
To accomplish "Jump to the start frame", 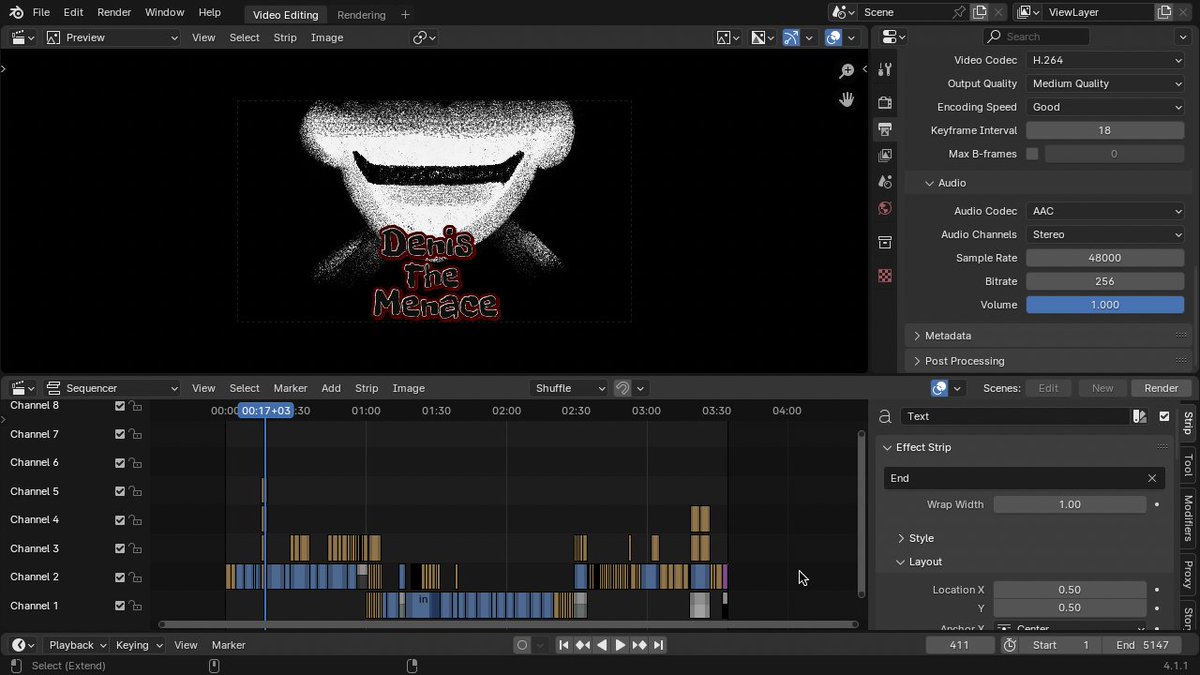I will [x=564, y=645].
